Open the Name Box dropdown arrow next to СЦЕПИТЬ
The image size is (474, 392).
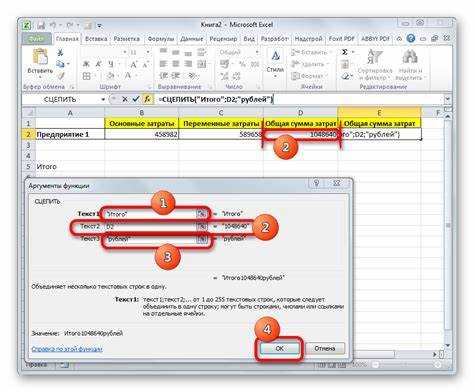(103, 99)
